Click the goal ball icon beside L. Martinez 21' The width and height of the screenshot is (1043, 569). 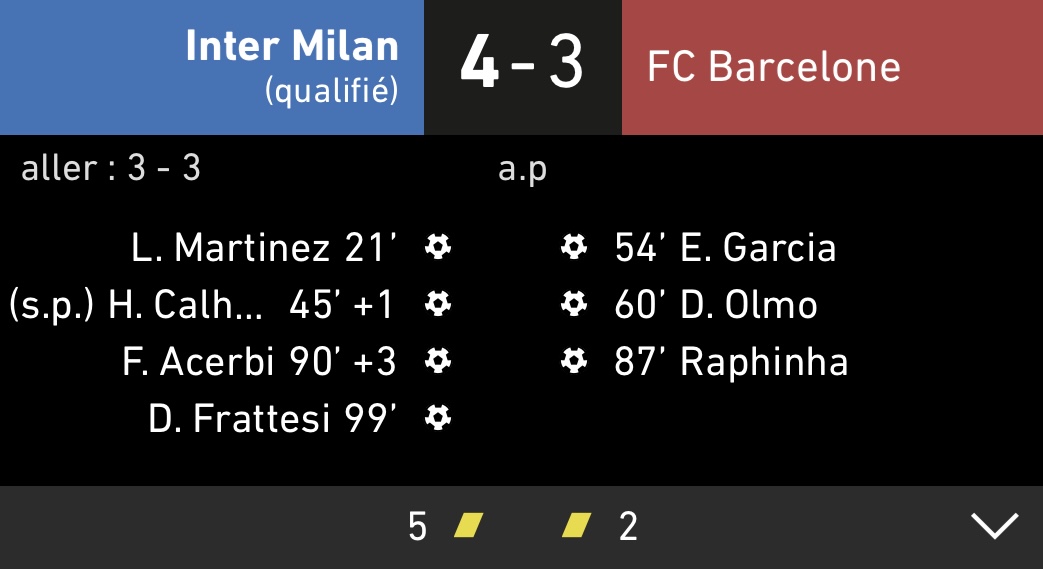438,247
